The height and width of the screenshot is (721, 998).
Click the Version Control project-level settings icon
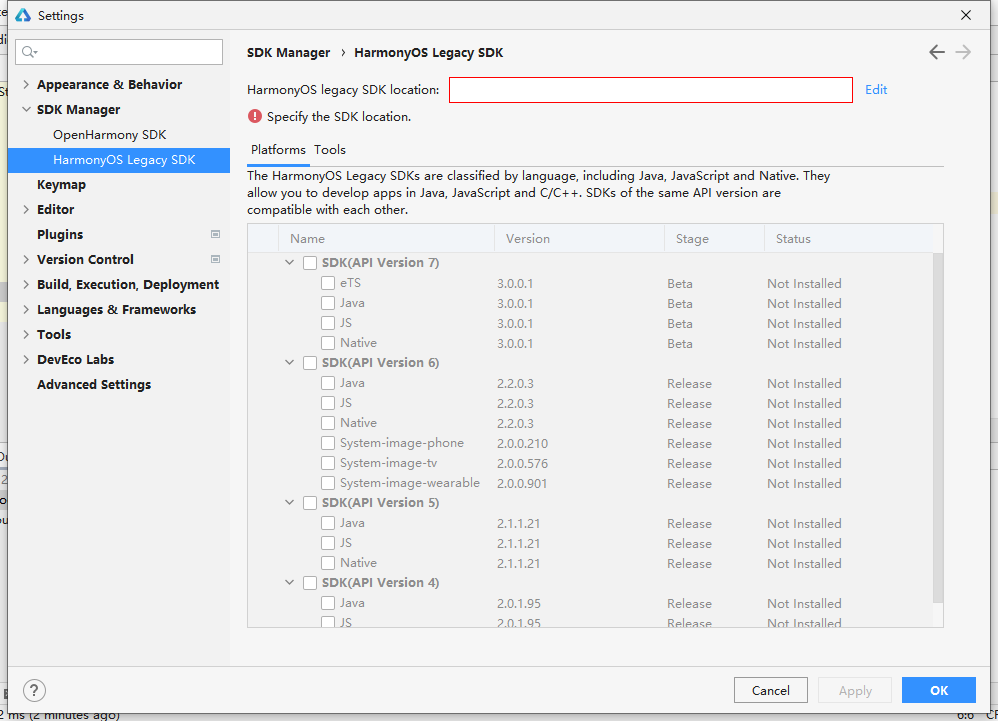[x=216, y=259]
